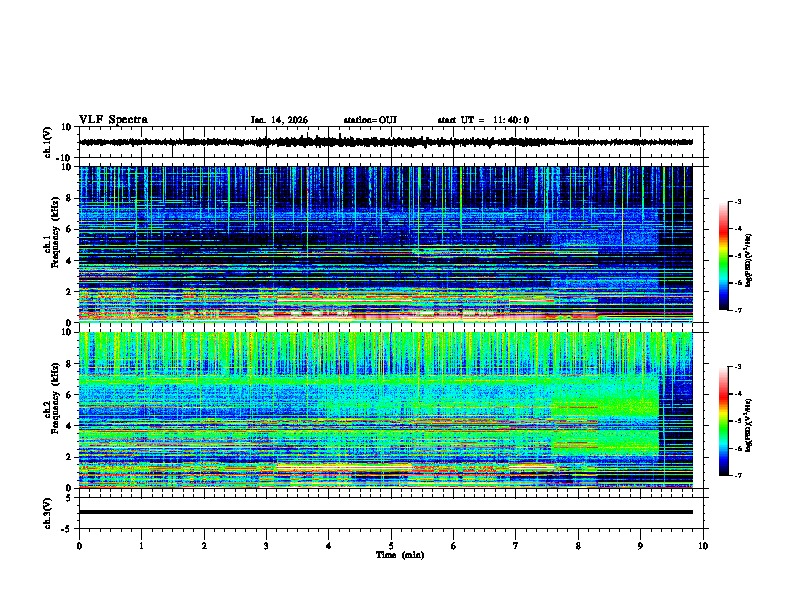
Task: Select the date text "Jan. 14, 2026"
Action: click(x=279, y=120)
